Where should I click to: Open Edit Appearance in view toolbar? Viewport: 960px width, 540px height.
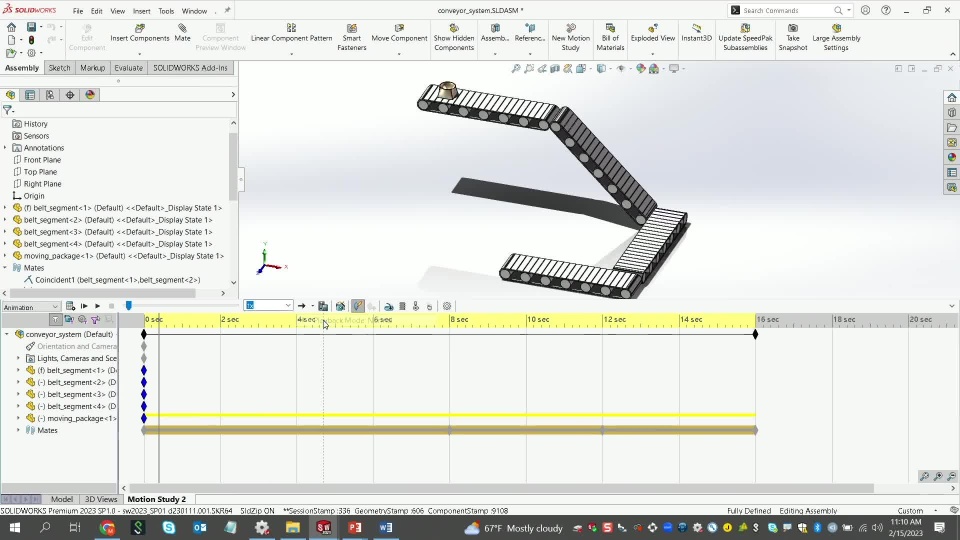click(x=640, y=69)
